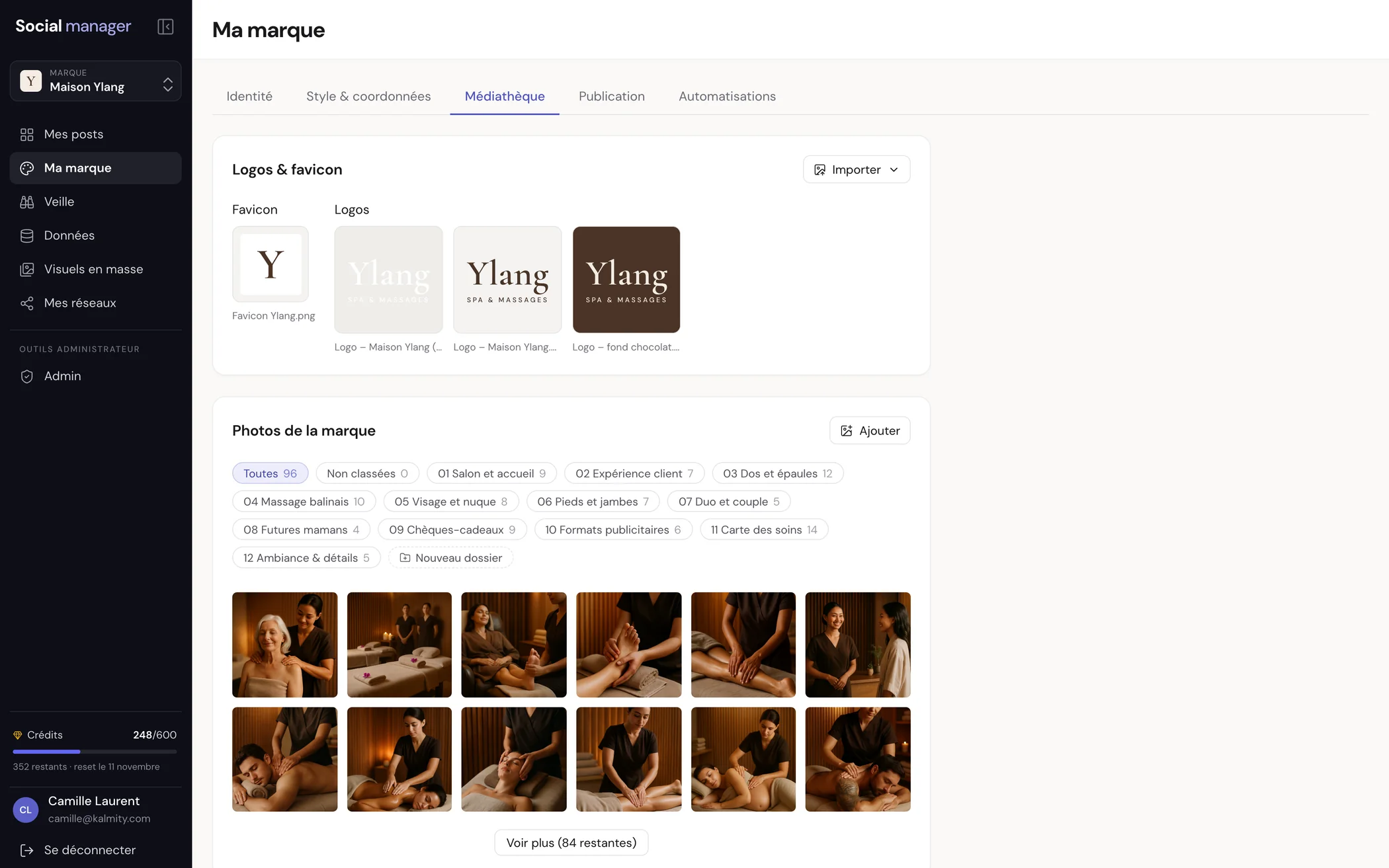
Task: Switch to the Identité tab
Action: pyautogui.click(x=249, y=97)
